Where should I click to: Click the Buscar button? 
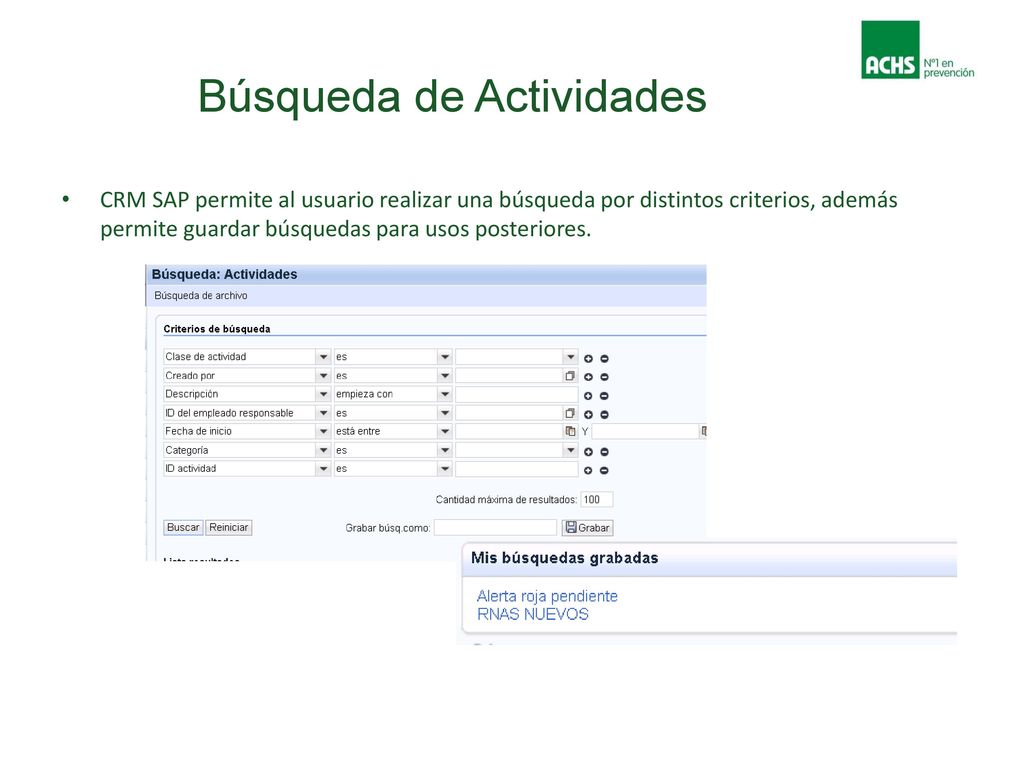[x=183, y=527]
